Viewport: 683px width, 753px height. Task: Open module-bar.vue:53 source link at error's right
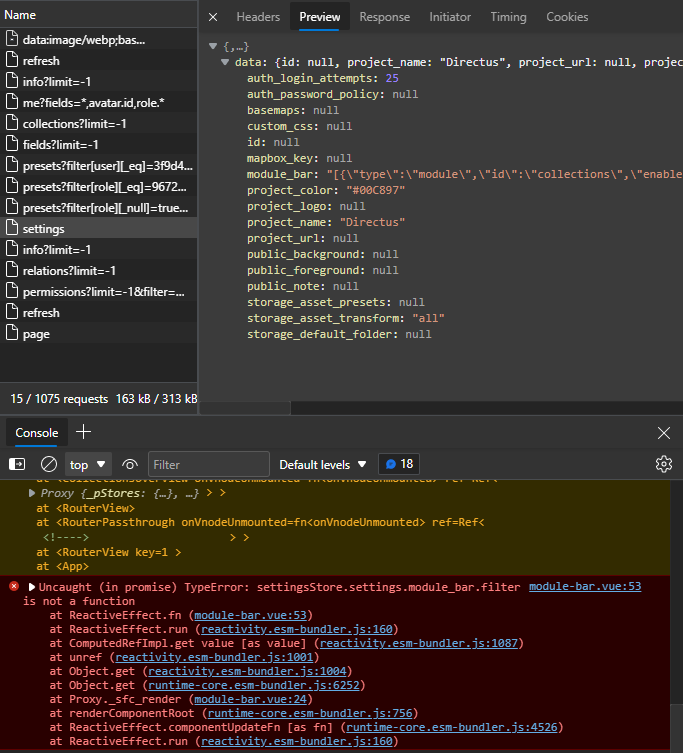tap(585, 586)
